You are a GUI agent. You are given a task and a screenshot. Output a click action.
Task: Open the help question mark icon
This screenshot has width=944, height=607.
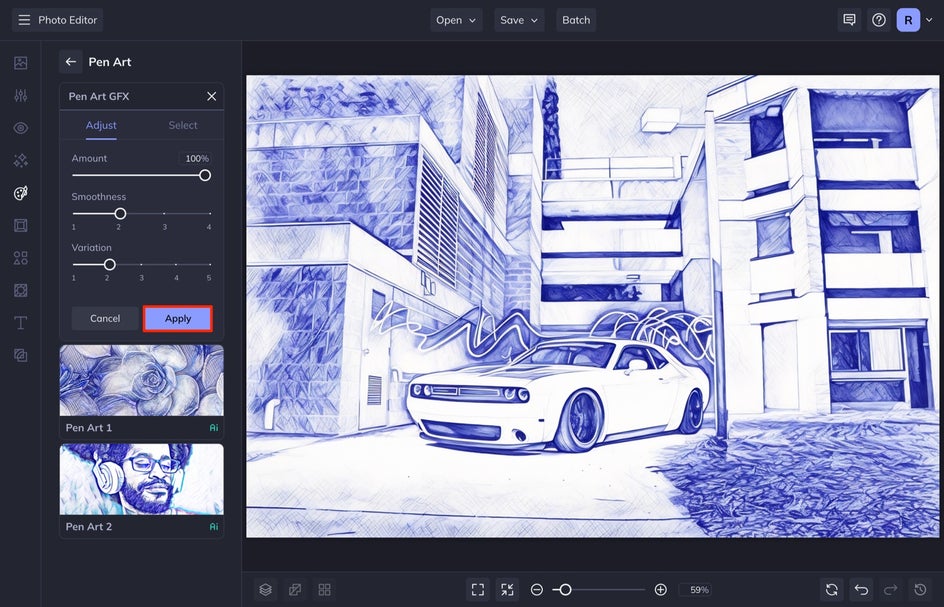pos(879,20)
